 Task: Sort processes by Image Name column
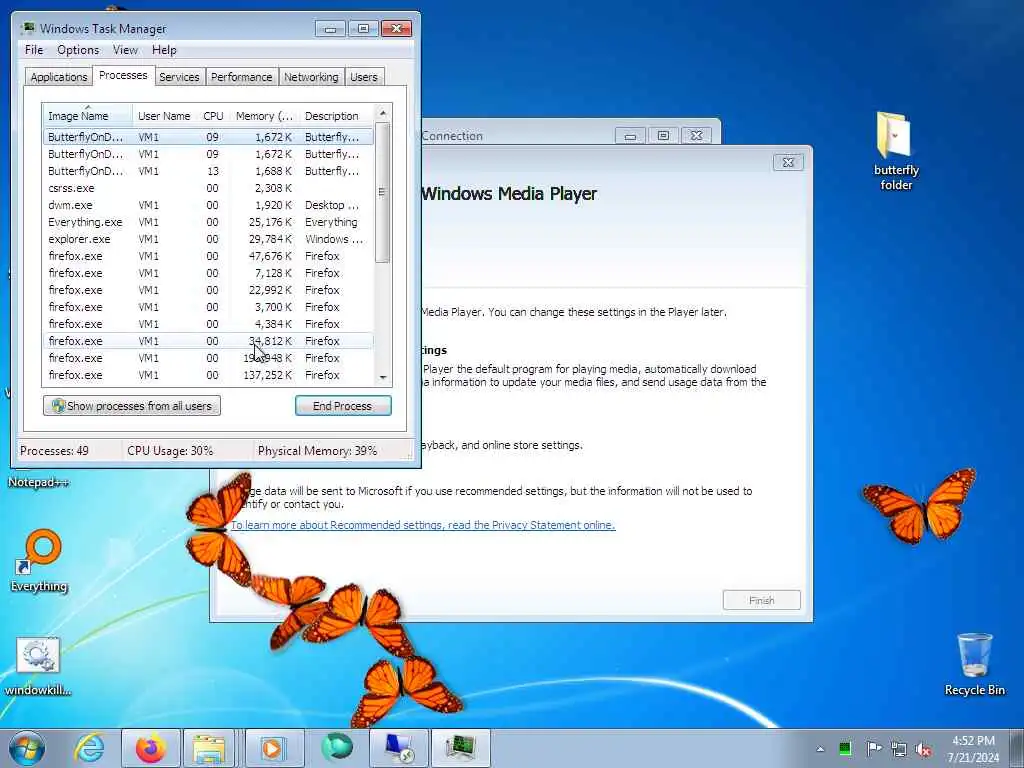coord(88,115)
